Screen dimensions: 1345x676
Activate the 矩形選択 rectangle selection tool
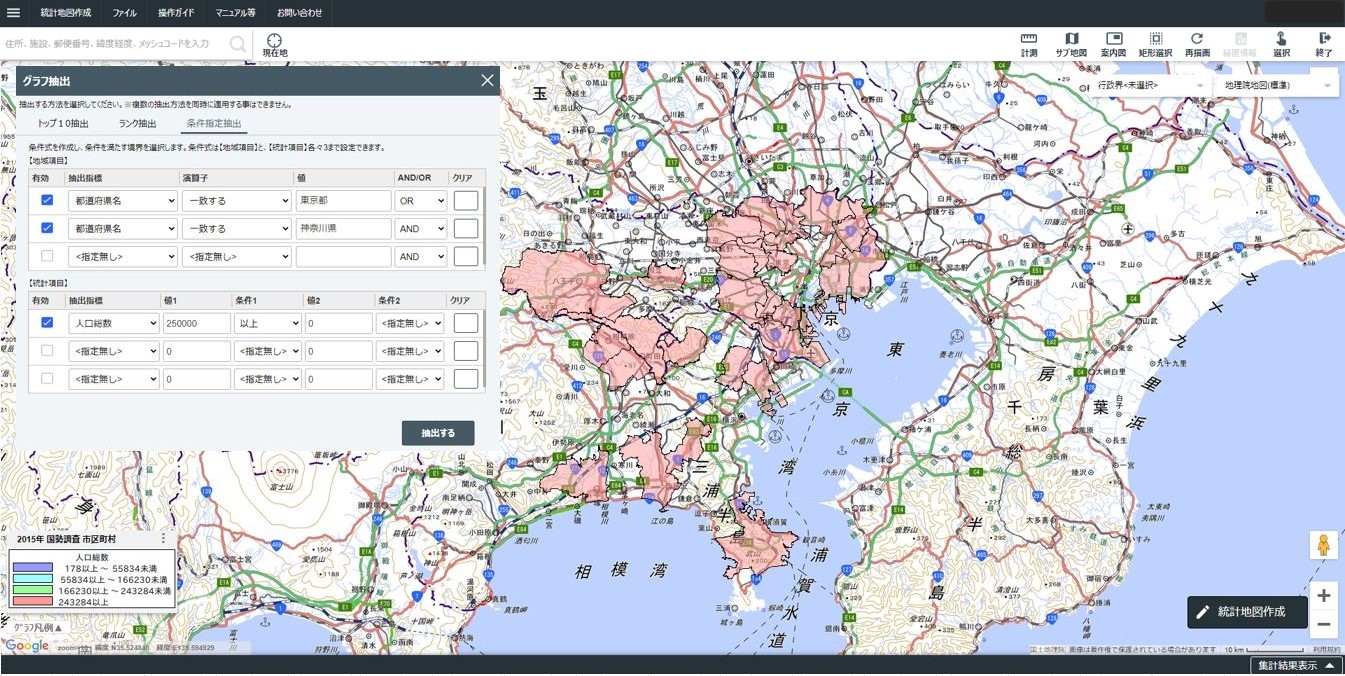click(x=1155, y=44)
